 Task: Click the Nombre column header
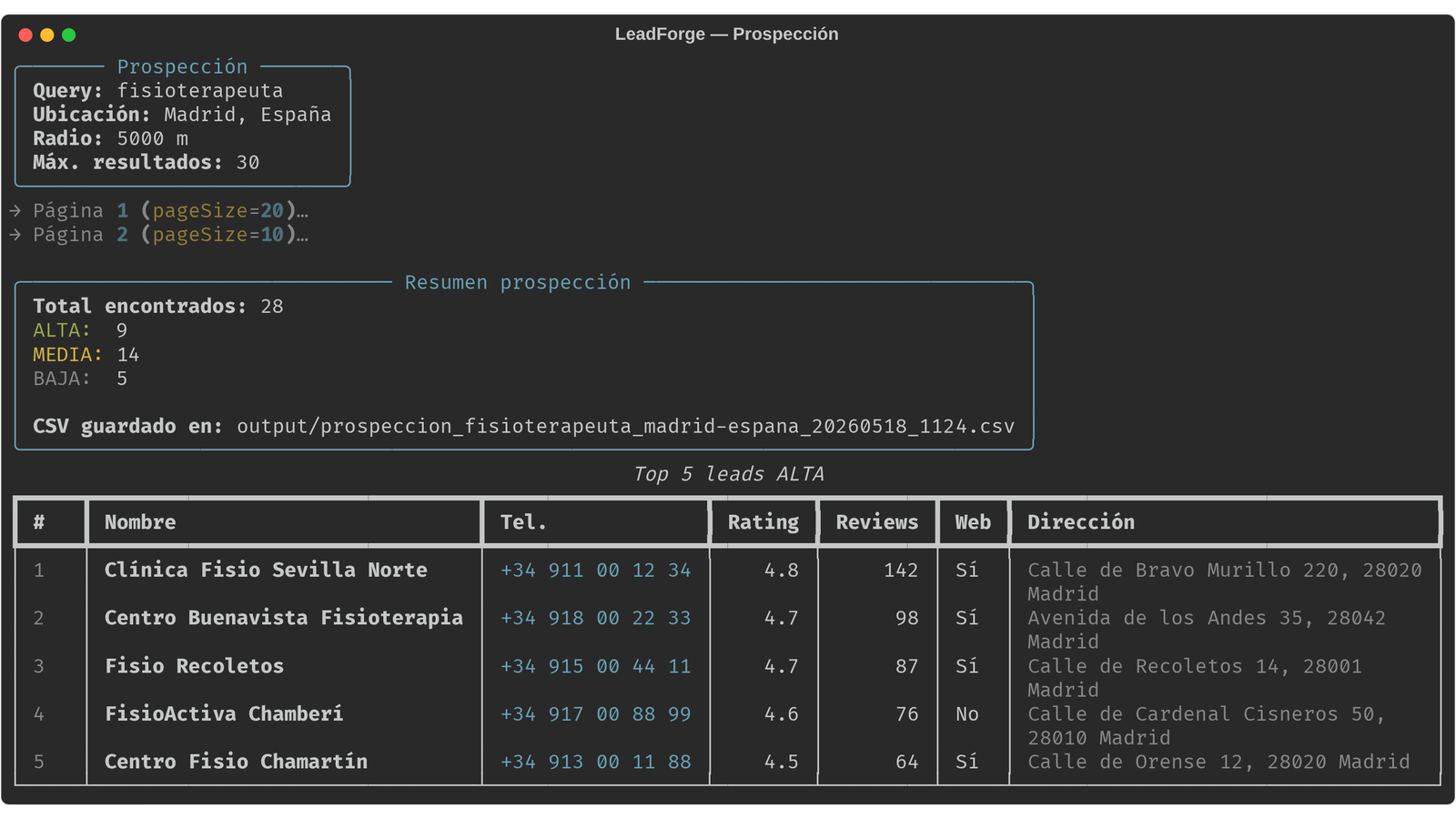pos(140,522)
